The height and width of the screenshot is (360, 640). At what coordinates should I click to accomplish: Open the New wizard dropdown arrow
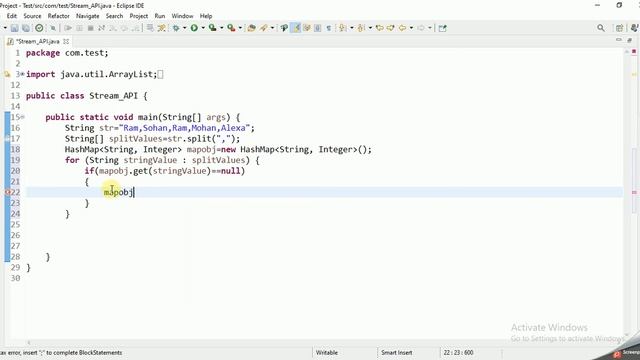[5, 28]
